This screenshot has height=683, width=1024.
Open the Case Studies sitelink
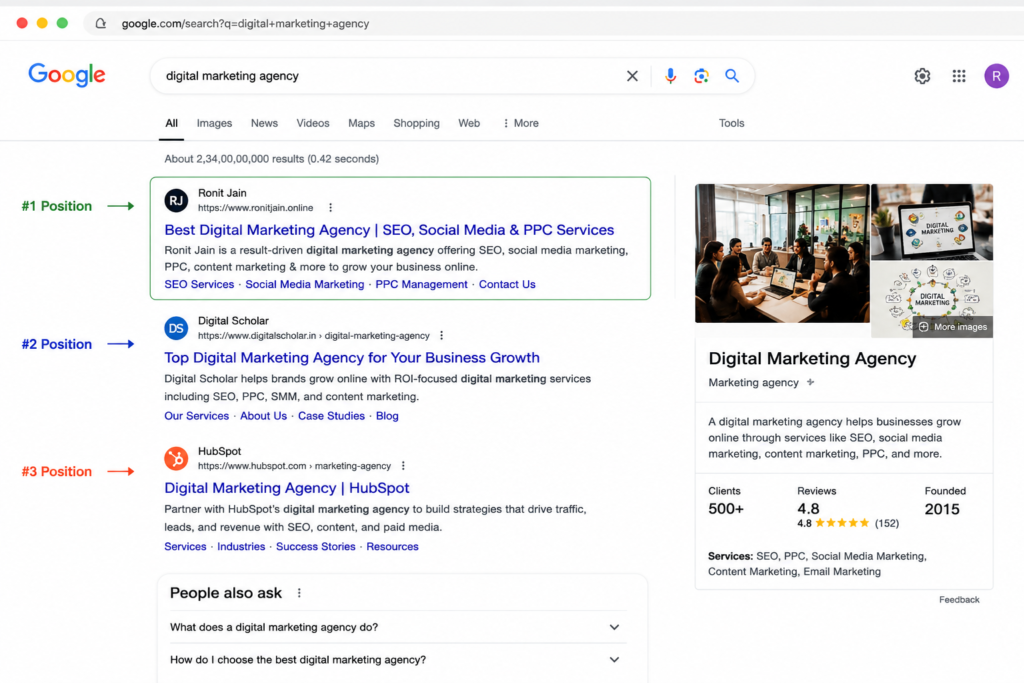tap(331, 416)
